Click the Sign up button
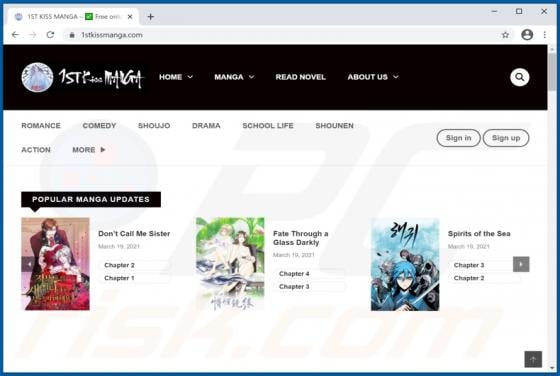Viewport: 560px width, 376px height. 506,138
